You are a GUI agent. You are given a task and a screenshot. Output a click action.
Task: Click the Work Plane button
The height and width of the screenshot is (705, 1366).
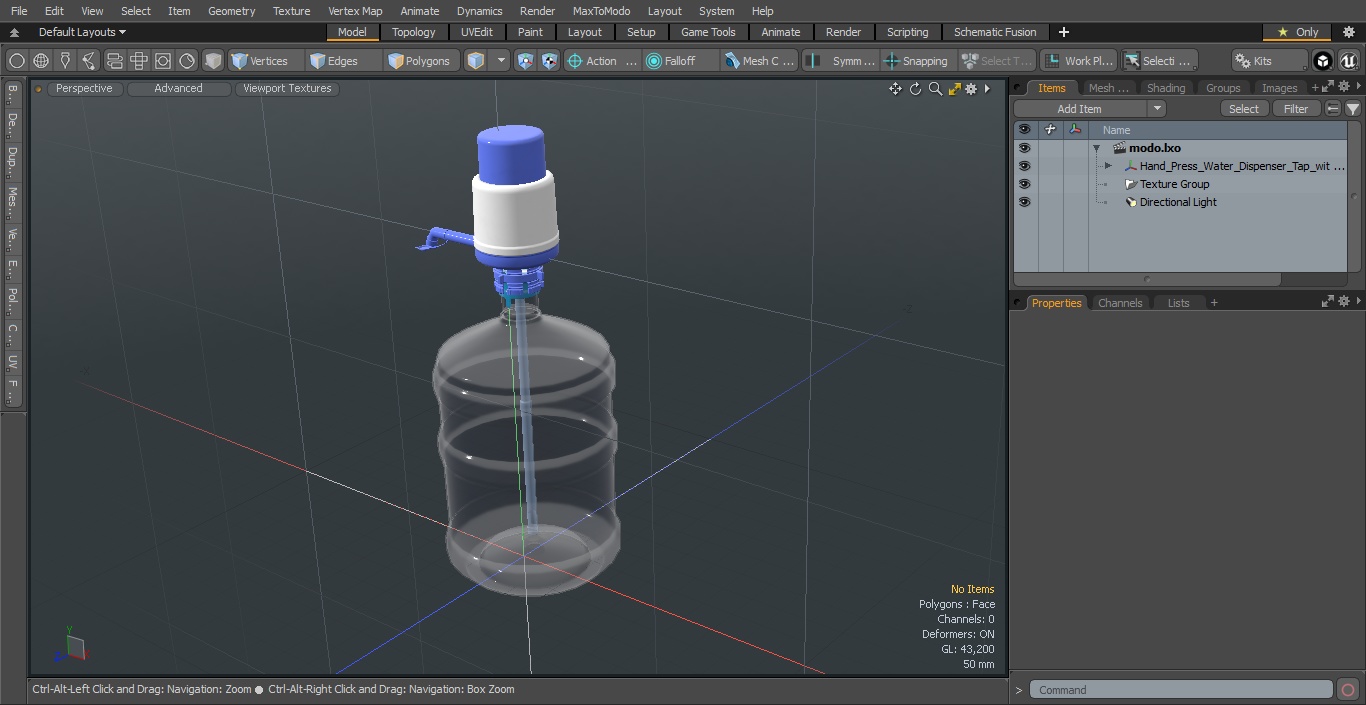coord(1079,61)
